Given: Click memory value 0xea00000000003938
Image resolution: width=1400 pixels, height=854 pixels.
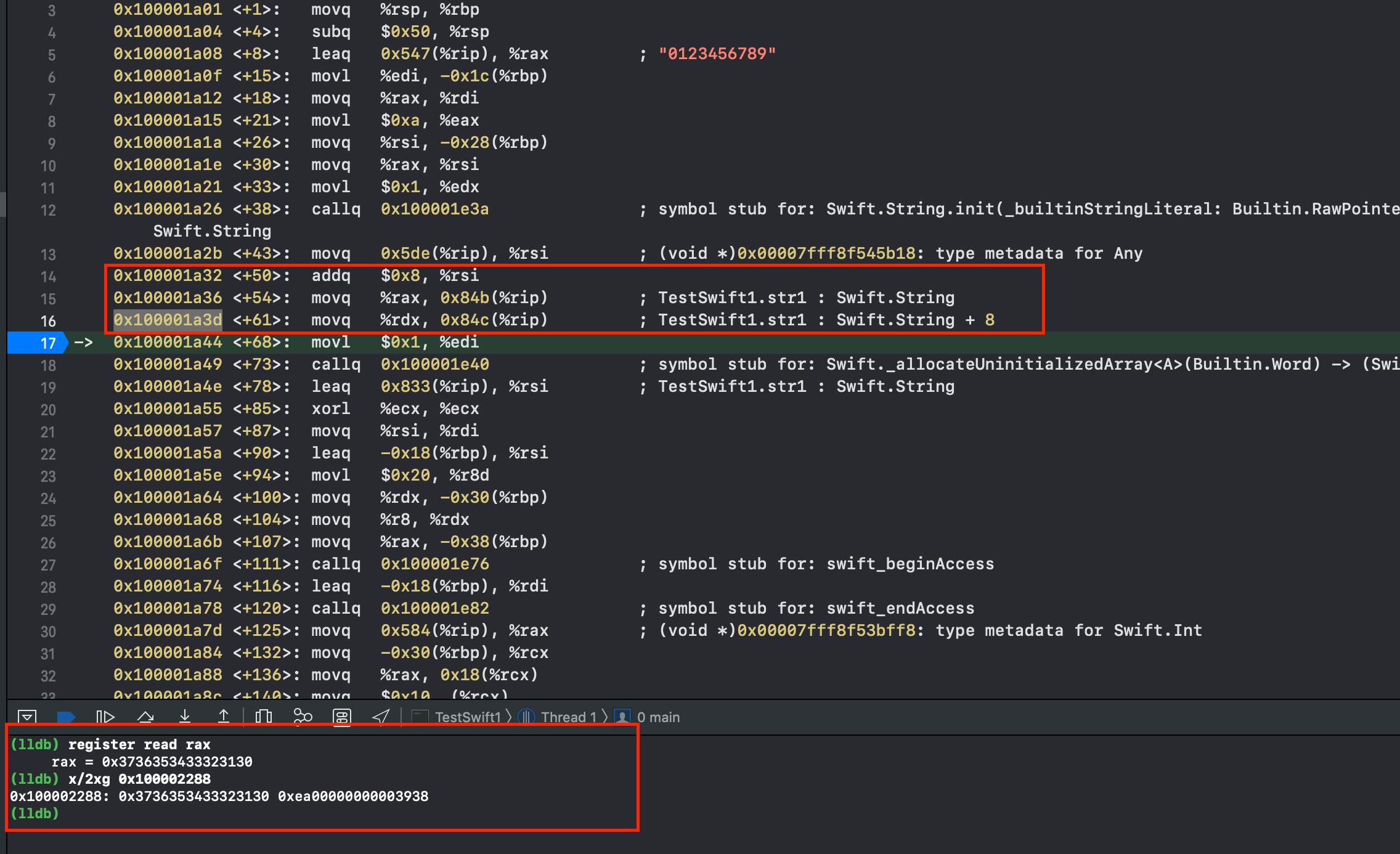Looking at the screenshot, I should 353,796.
